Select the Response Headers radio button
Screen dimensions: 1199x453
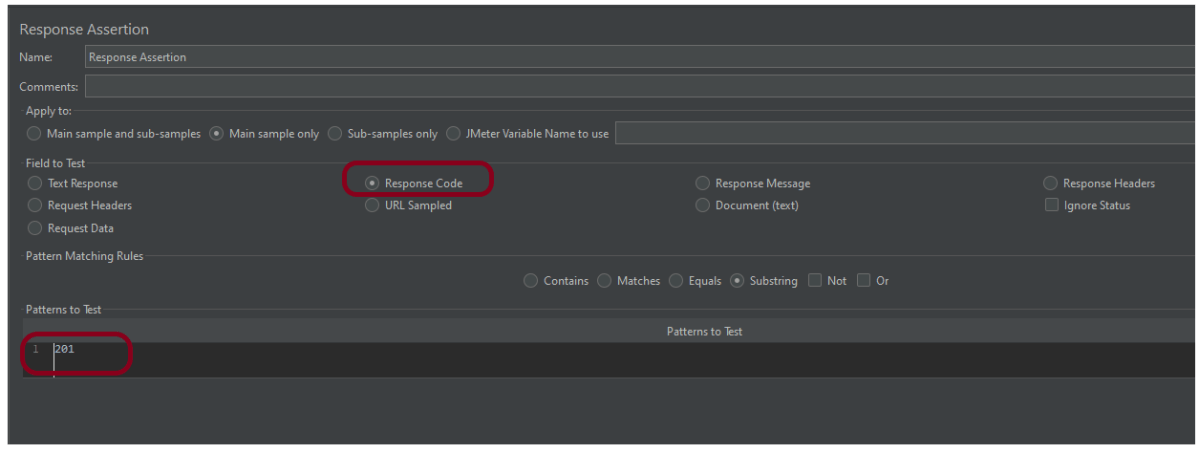(1050, 184)
